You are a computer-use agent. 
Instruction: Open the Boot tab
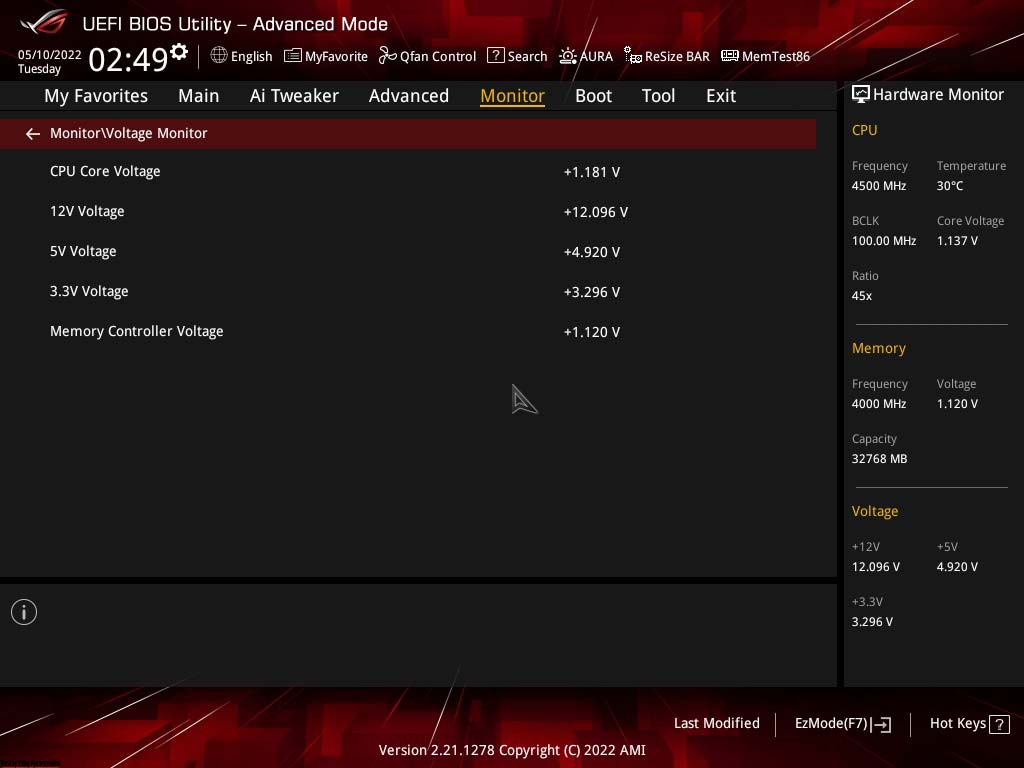(x=594, y=96)
